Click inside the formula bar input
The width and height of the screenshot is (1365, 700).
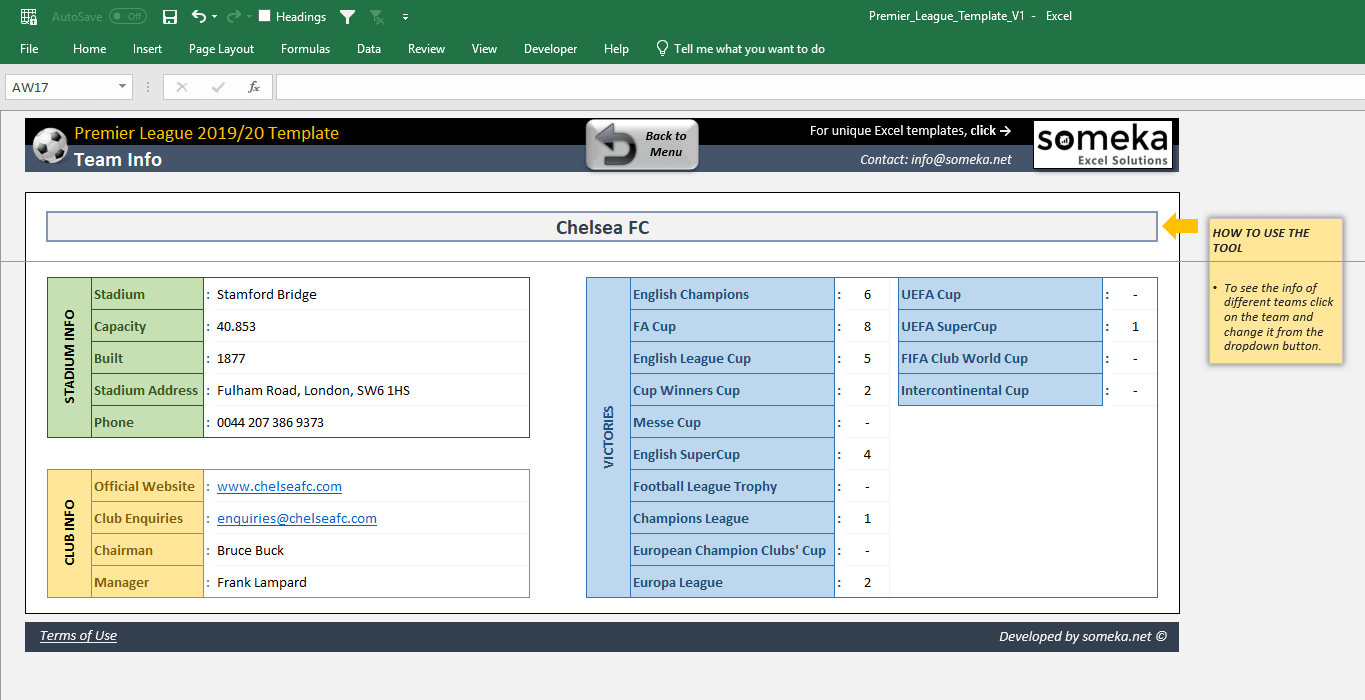(x=820, y=87)
